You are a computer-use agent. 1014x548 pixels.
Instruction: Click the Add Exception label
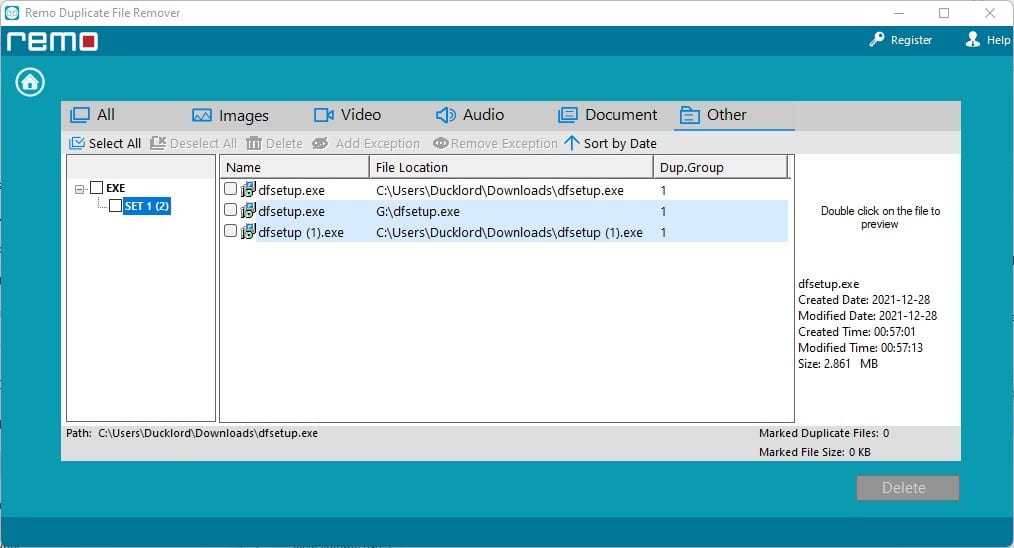pos(378,144)
